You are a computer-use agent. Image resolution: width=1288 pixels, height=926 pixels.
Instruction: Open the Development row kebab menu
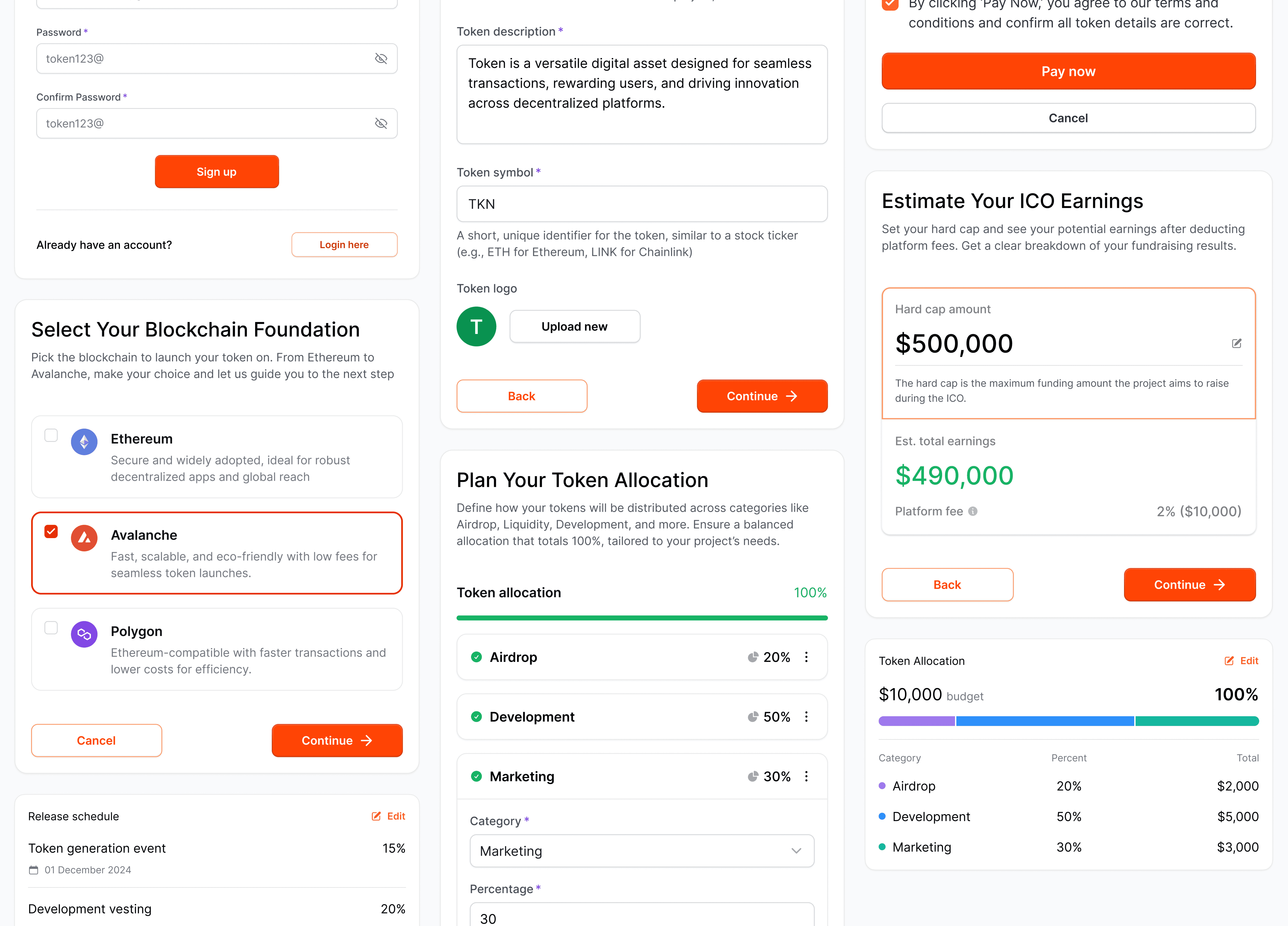[806, 716]
